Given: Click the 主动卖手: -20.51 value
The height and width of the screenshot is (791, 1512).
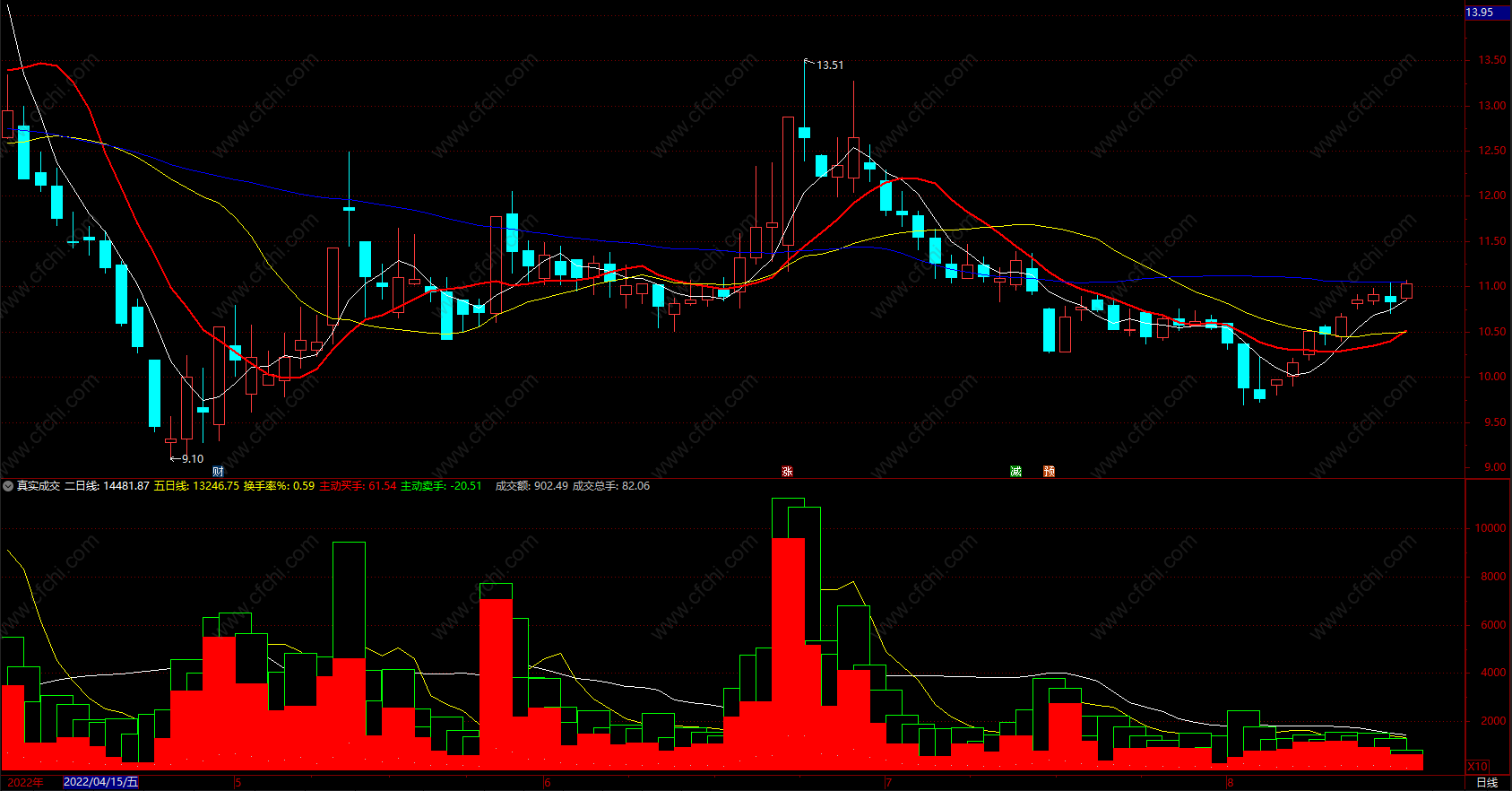Looking at the screenshot, I should point(441,486).
